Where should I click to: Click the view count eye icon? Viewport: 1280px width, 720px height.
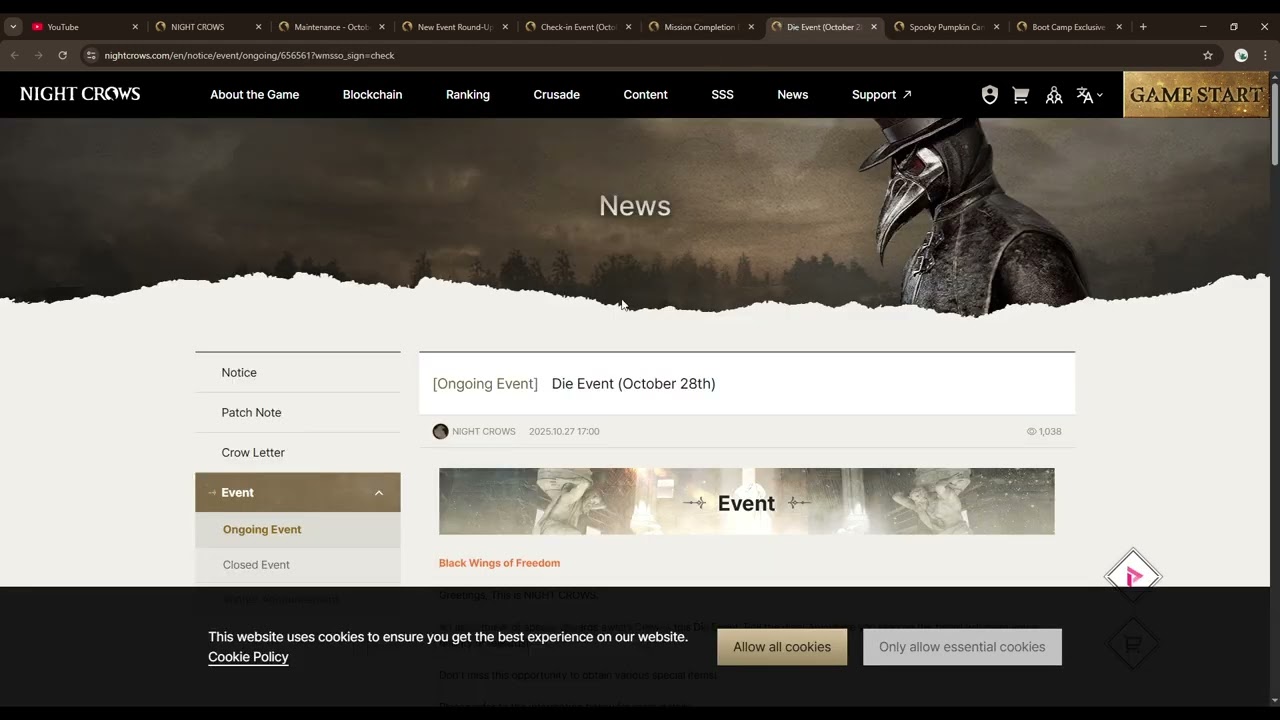point(1031,432)
